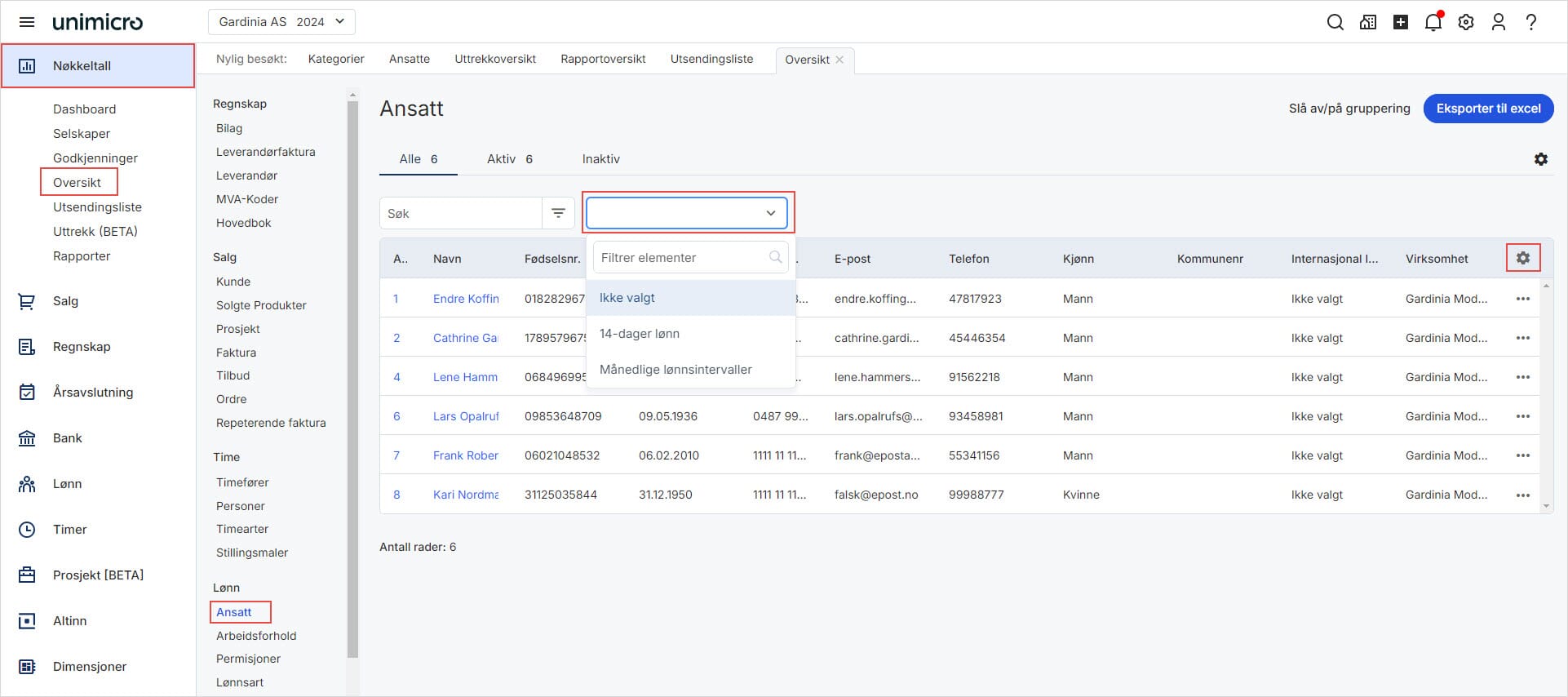Click the search magnifier icon in header
The image size is (1568, 697).
(1335, 22)
